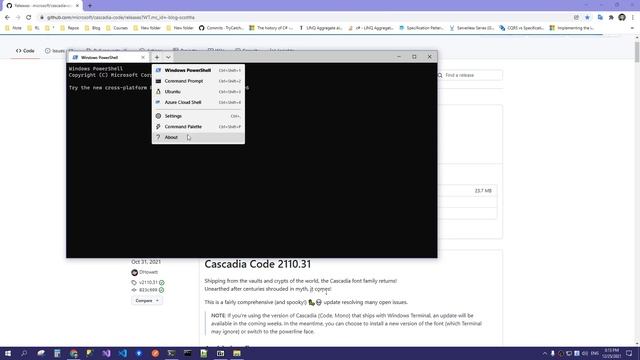Open the Courses bookmarks folder
The image size is (640, 360).
click(117, 28)
